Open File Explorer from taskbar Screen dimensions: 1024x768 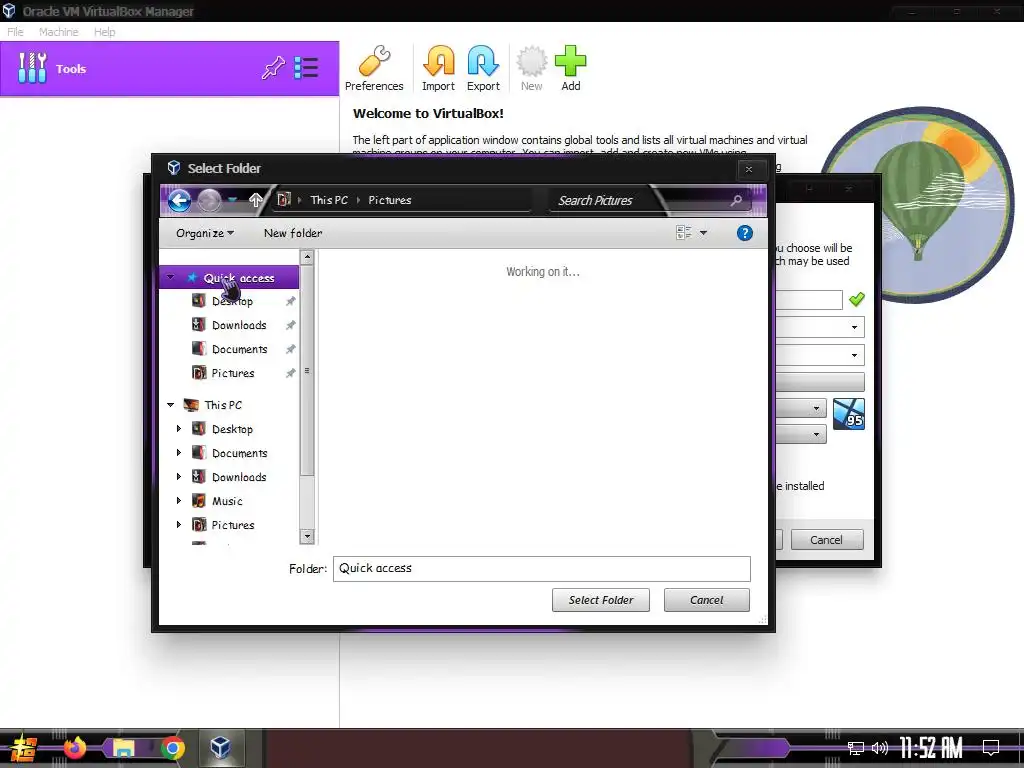123,748
